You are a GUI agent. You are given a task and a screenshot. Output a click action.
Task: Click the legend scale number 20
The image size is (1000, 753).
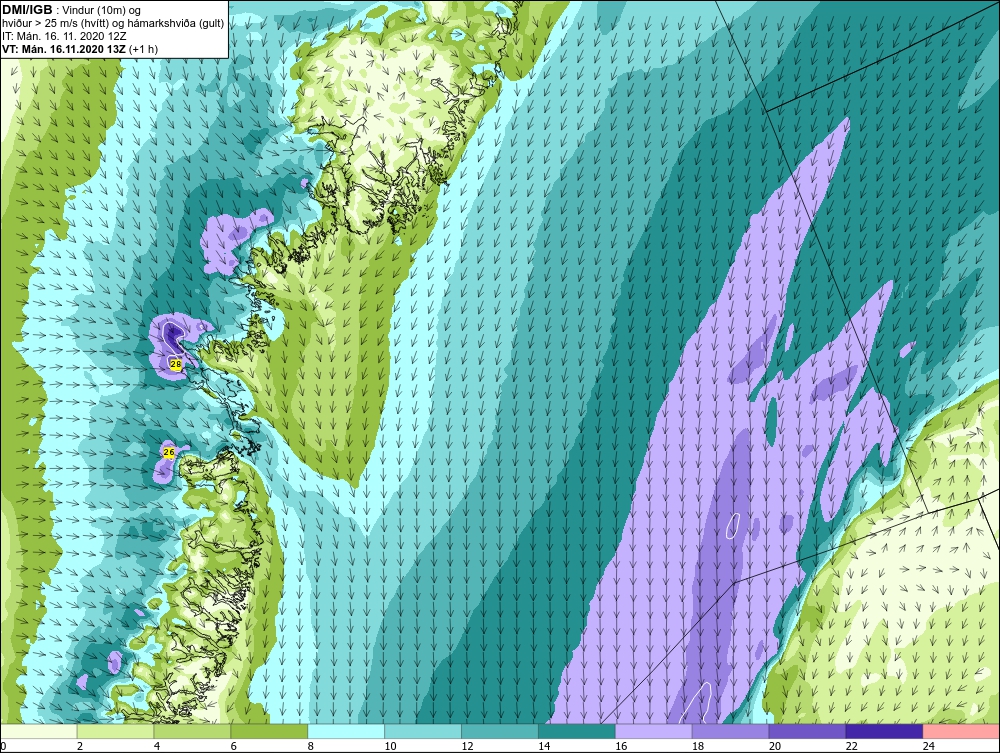(775, 746)
